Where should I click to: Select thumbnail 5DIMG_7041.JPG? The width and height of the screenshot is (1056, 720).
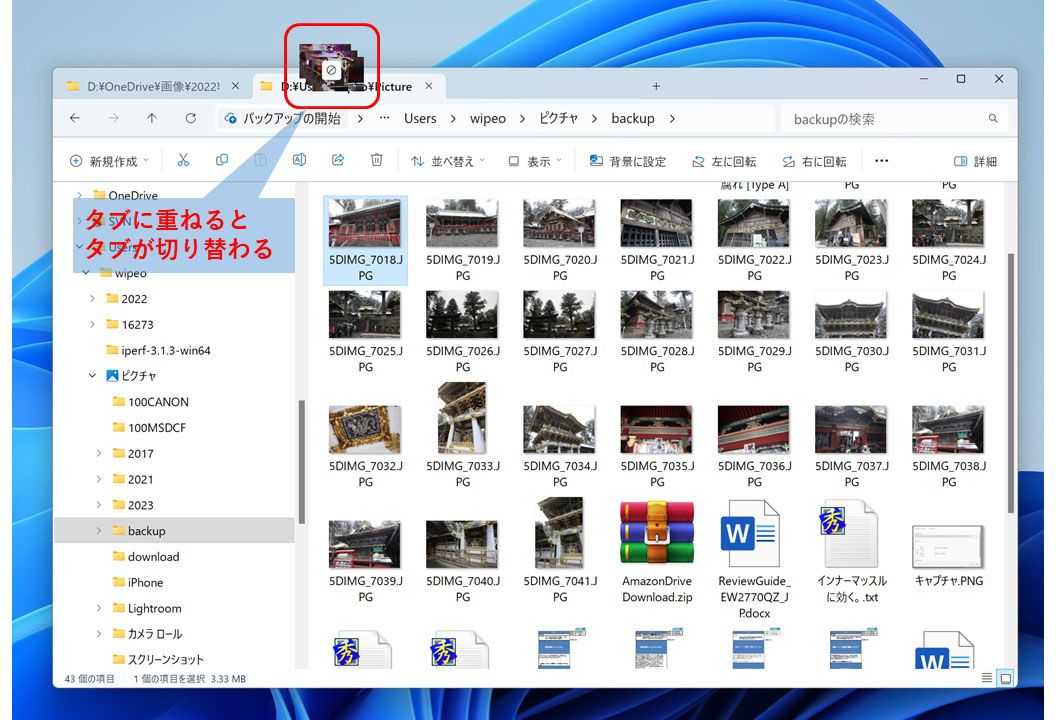click(560, 550)
